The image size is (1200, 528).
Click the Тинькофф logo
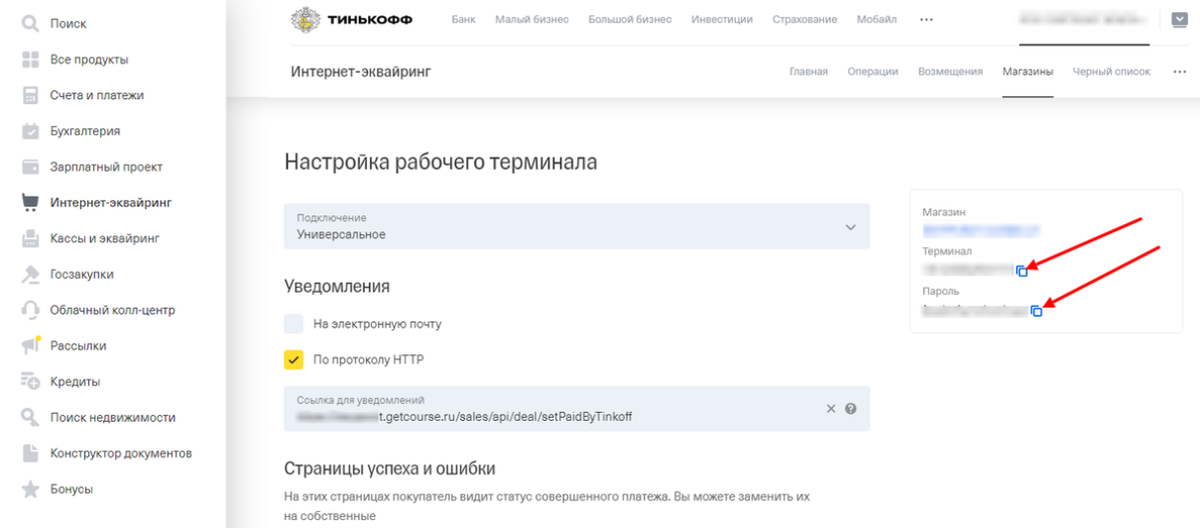[351, 19]
